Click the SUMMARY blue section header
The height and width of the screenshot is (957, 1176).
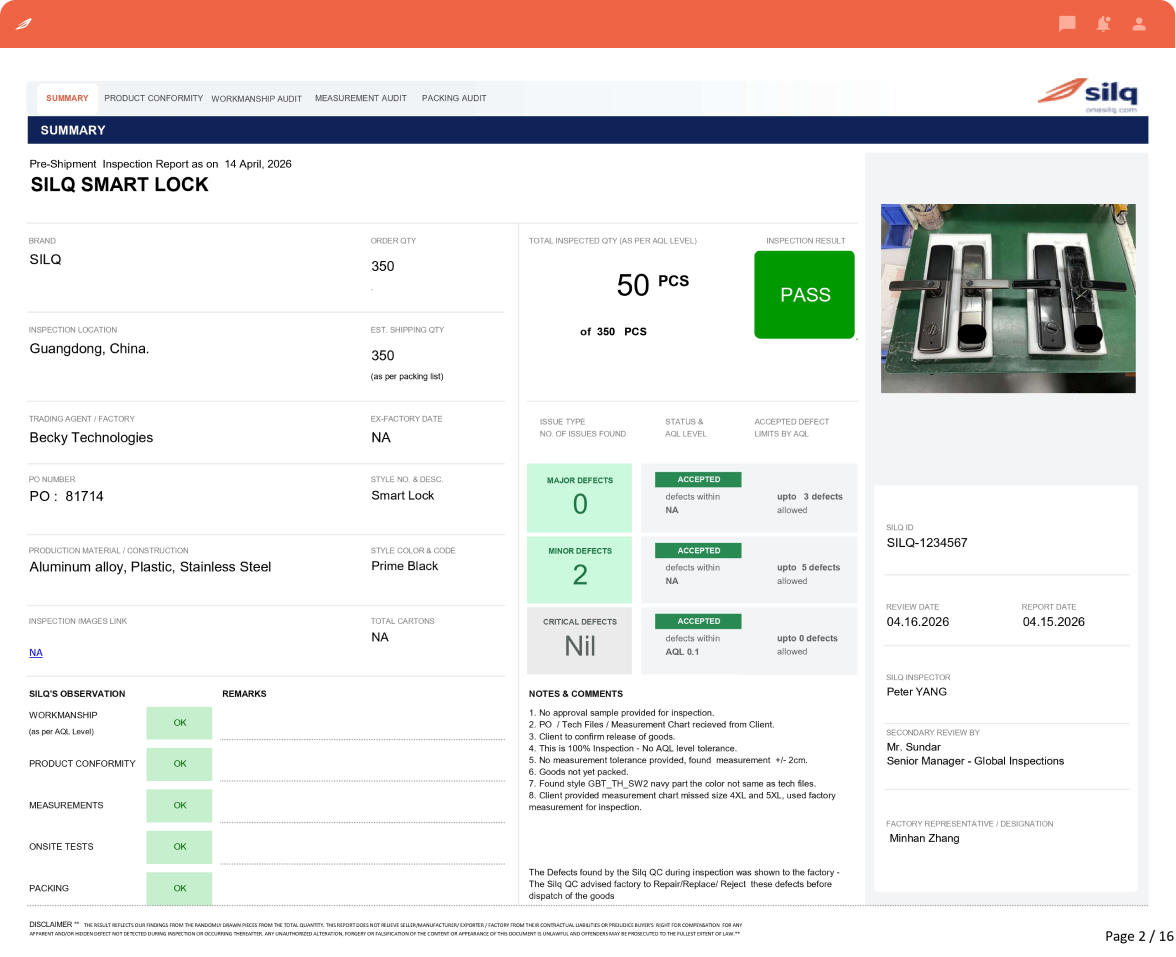[588, 130]
